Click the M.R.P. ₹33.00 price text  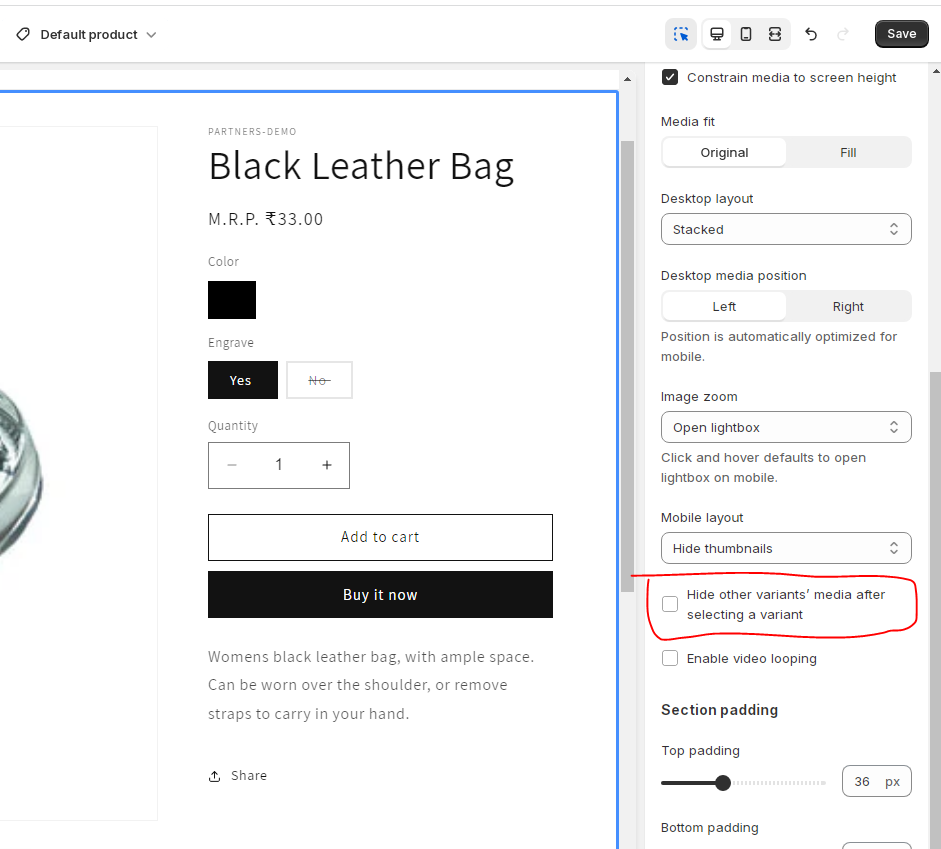pos(265,219)
